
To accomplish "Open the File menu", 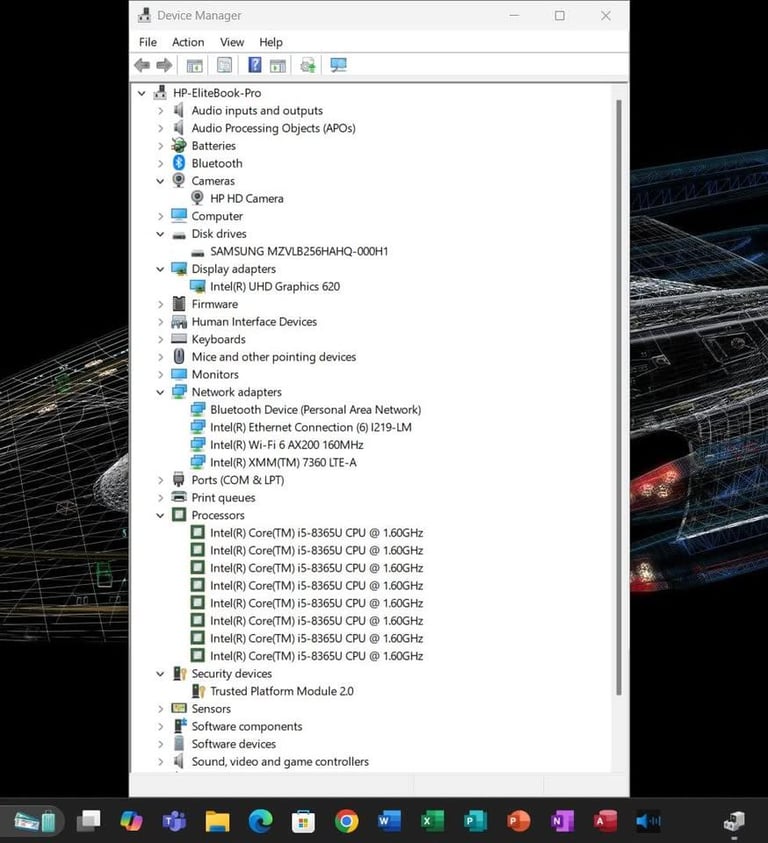I will (148, 42).
